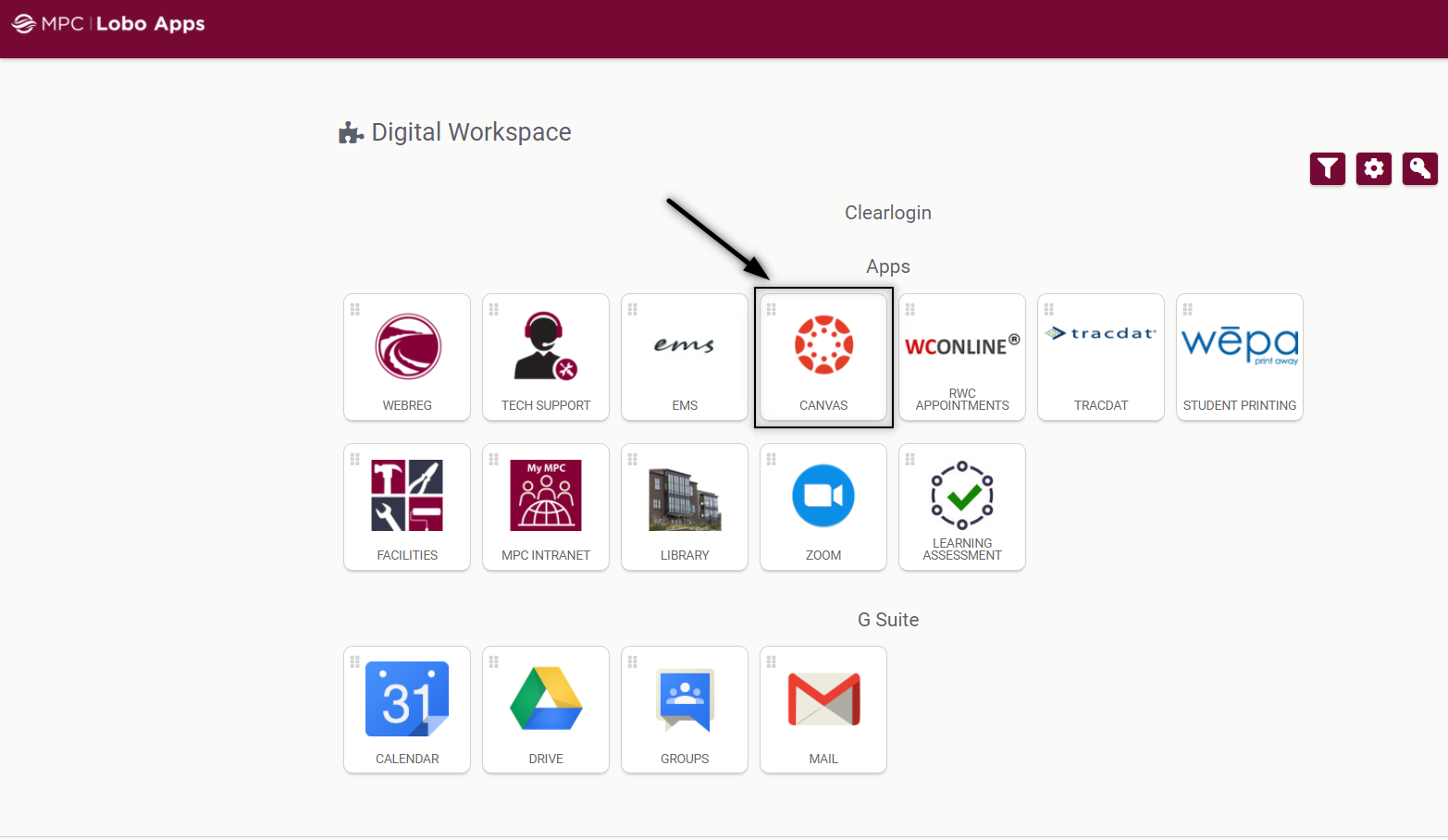This screenshot has height=840, width=1448.
Task: Open the Facilities app tile
Action: 407,507
